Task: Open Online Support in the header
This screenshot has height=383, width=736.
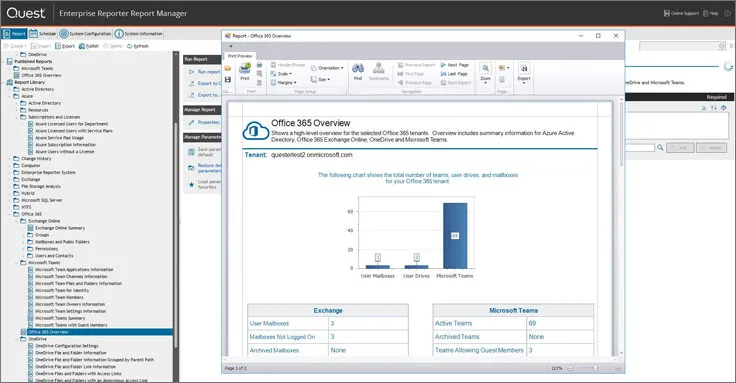Action: 681,14
